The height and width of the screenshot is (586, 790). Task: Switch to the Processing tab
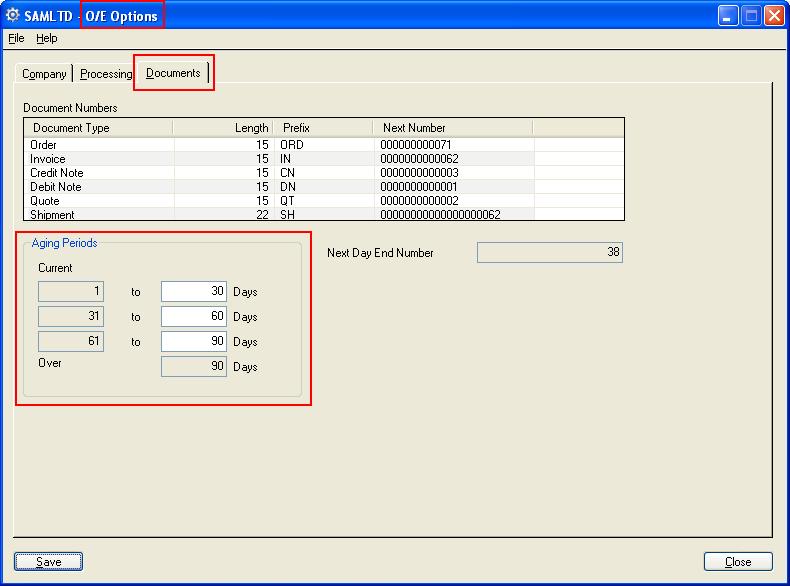pos(106,74)
